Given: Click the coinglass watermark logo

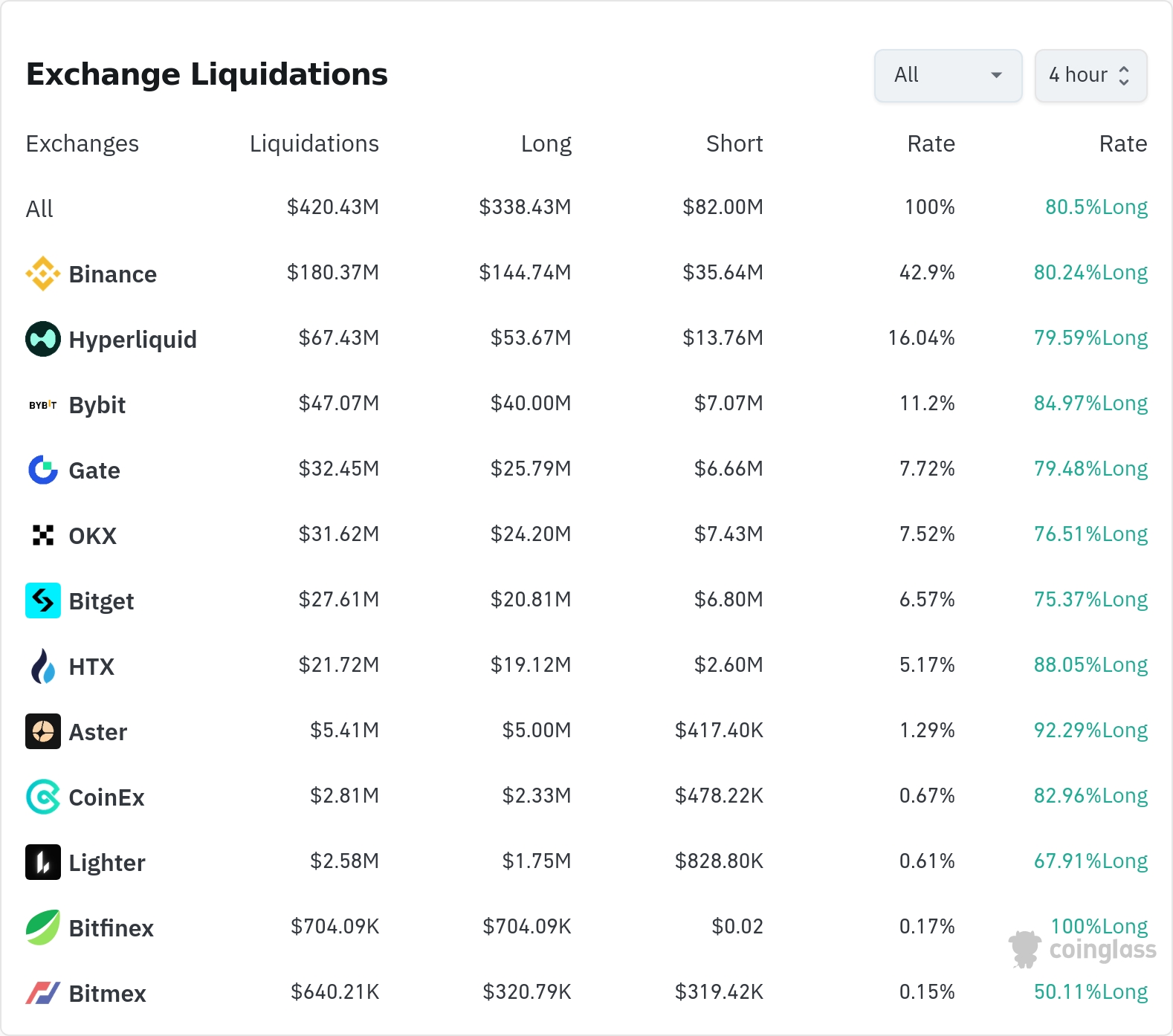Looking at the screenshot, I should click(1082, 949).
